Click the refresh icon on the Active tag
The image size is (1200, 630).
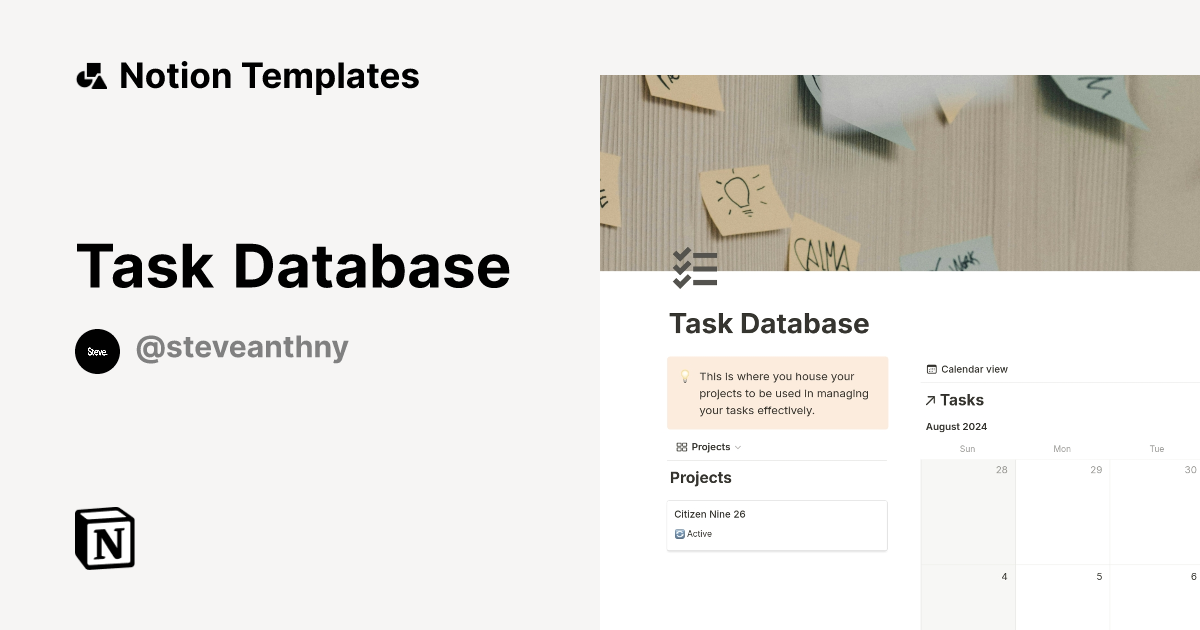680,533
